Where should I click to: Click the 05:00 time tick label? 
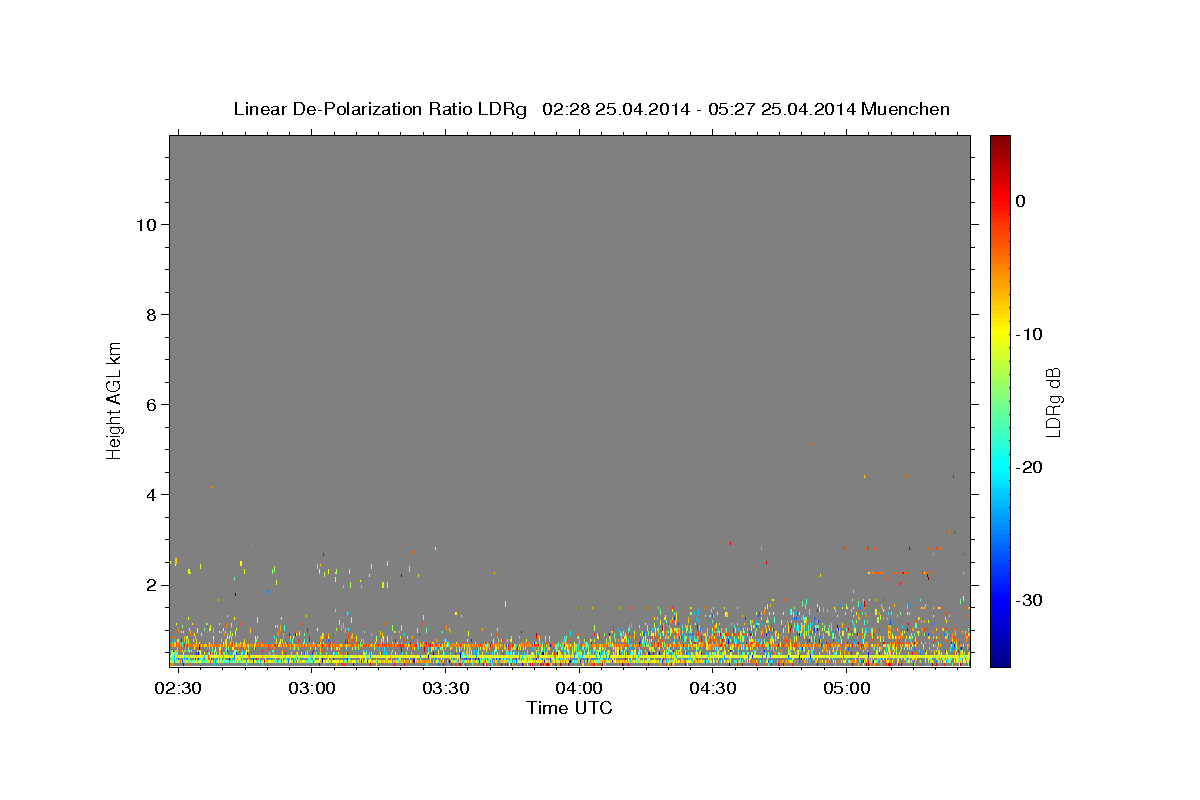coord(847,689)
